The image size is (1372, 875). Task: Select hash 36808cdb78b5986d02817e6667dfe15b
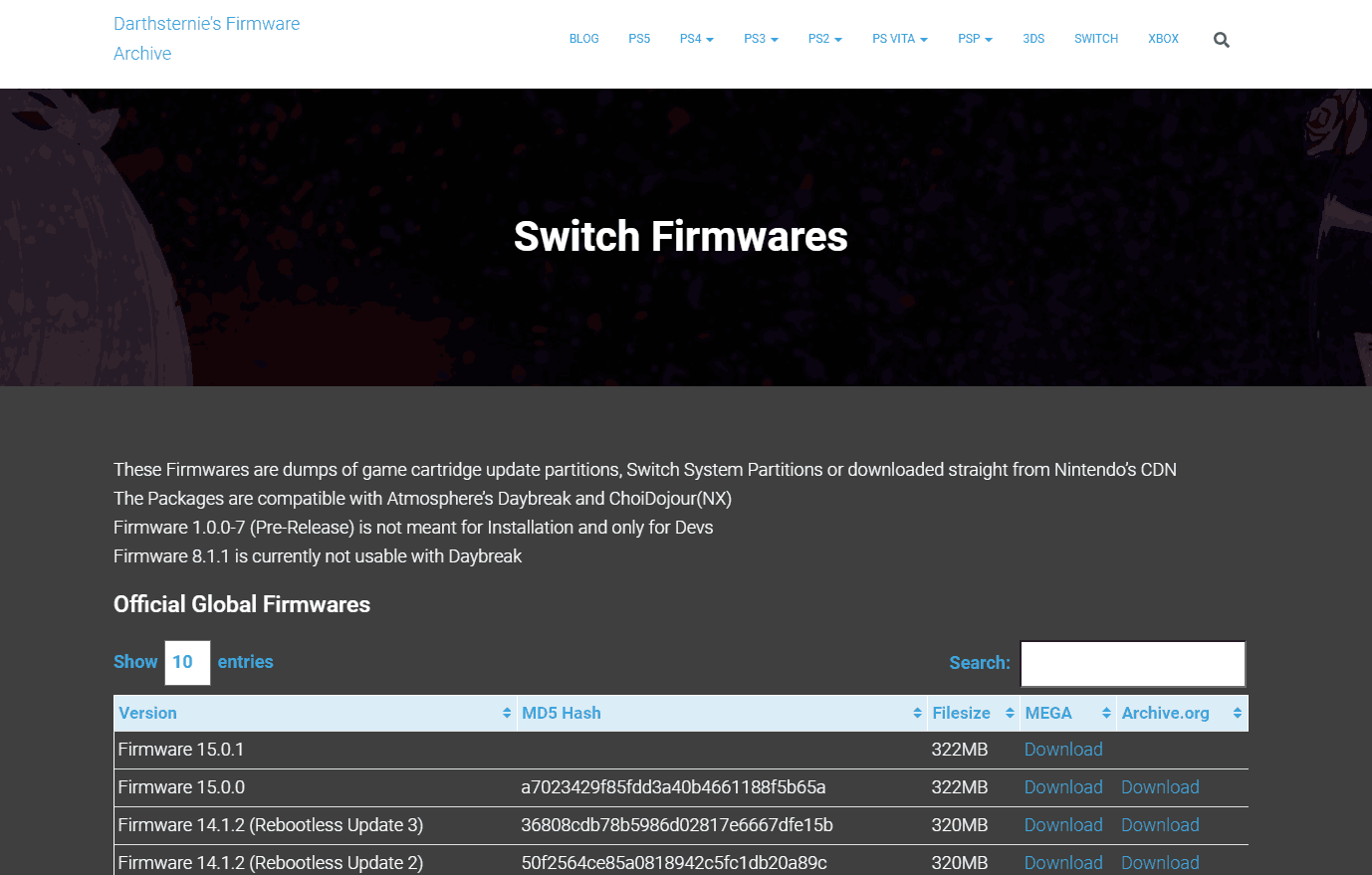point(677,825)
